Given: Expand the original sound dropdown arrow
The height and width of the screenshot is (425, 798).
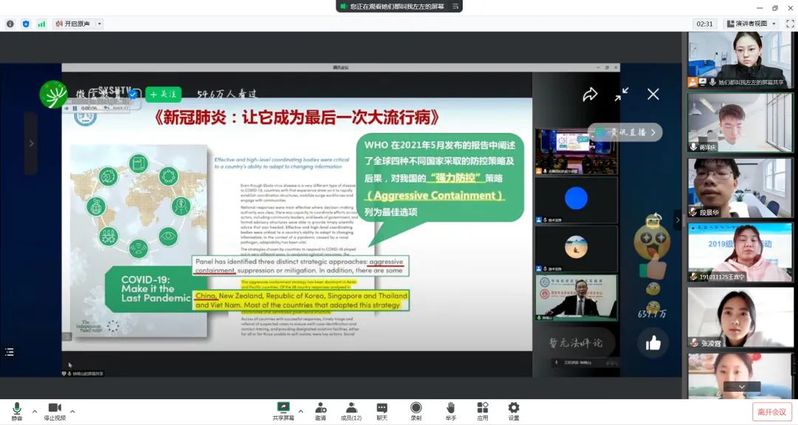Looking at the screenshot, I should point(100,24).
